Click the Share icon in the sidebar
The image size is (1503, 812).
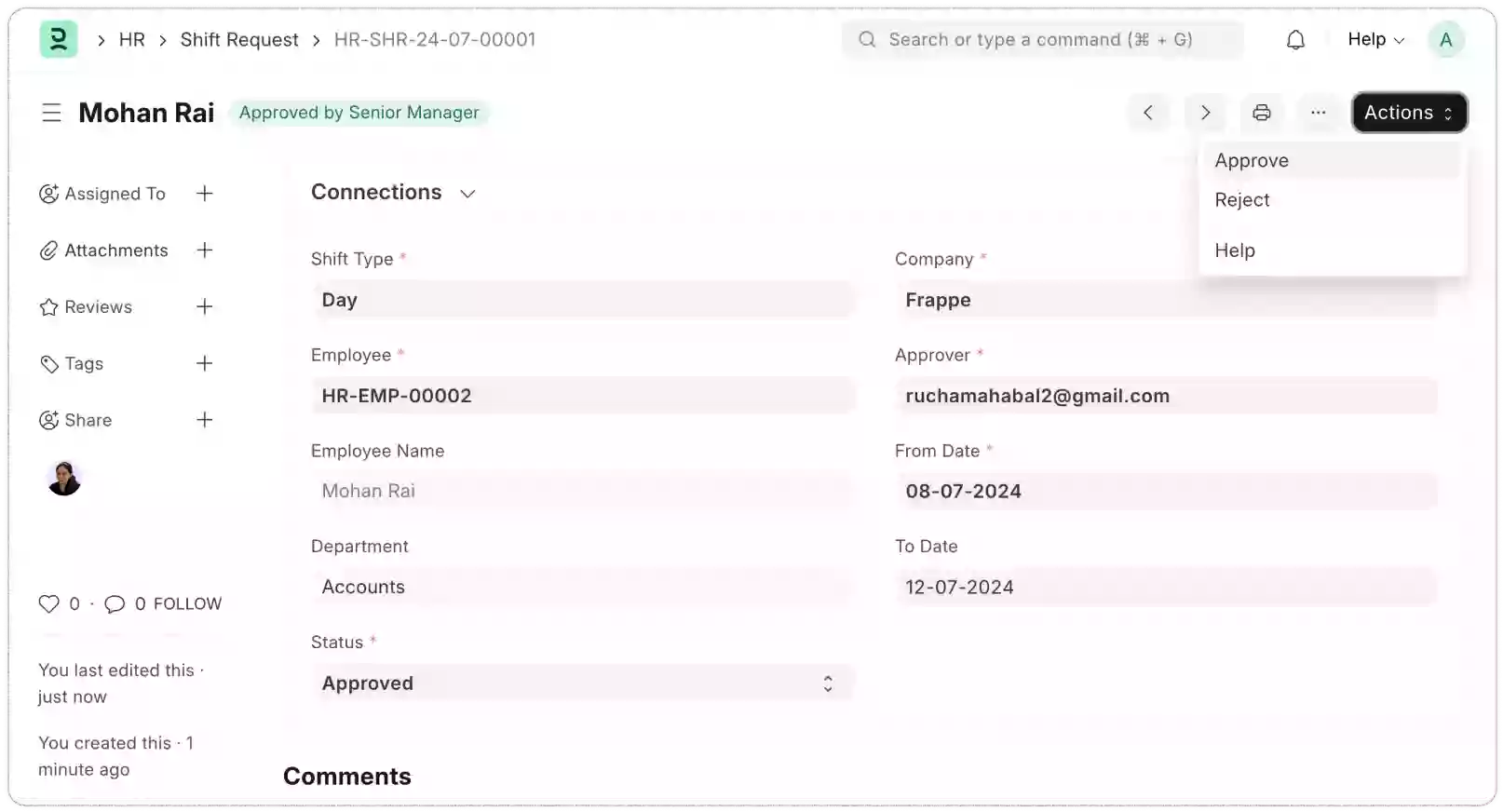[49, 420]
